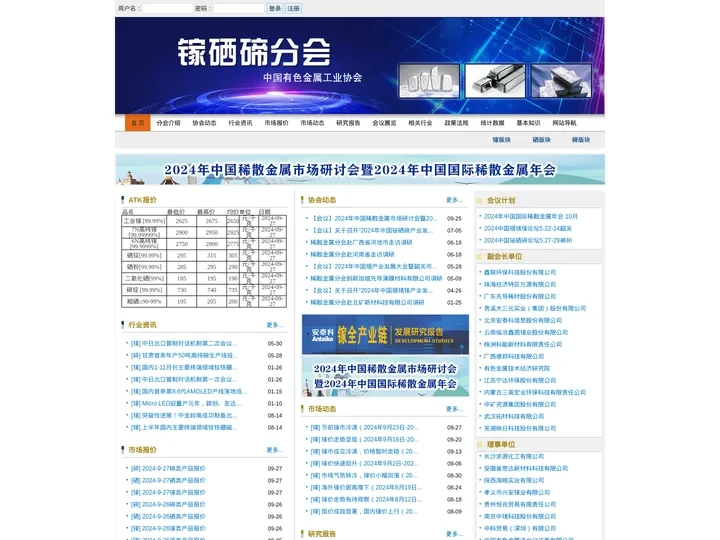Open 孝义市兴安镓业有限公司 council member link
The image size is (720, 540).
[517, 492]
